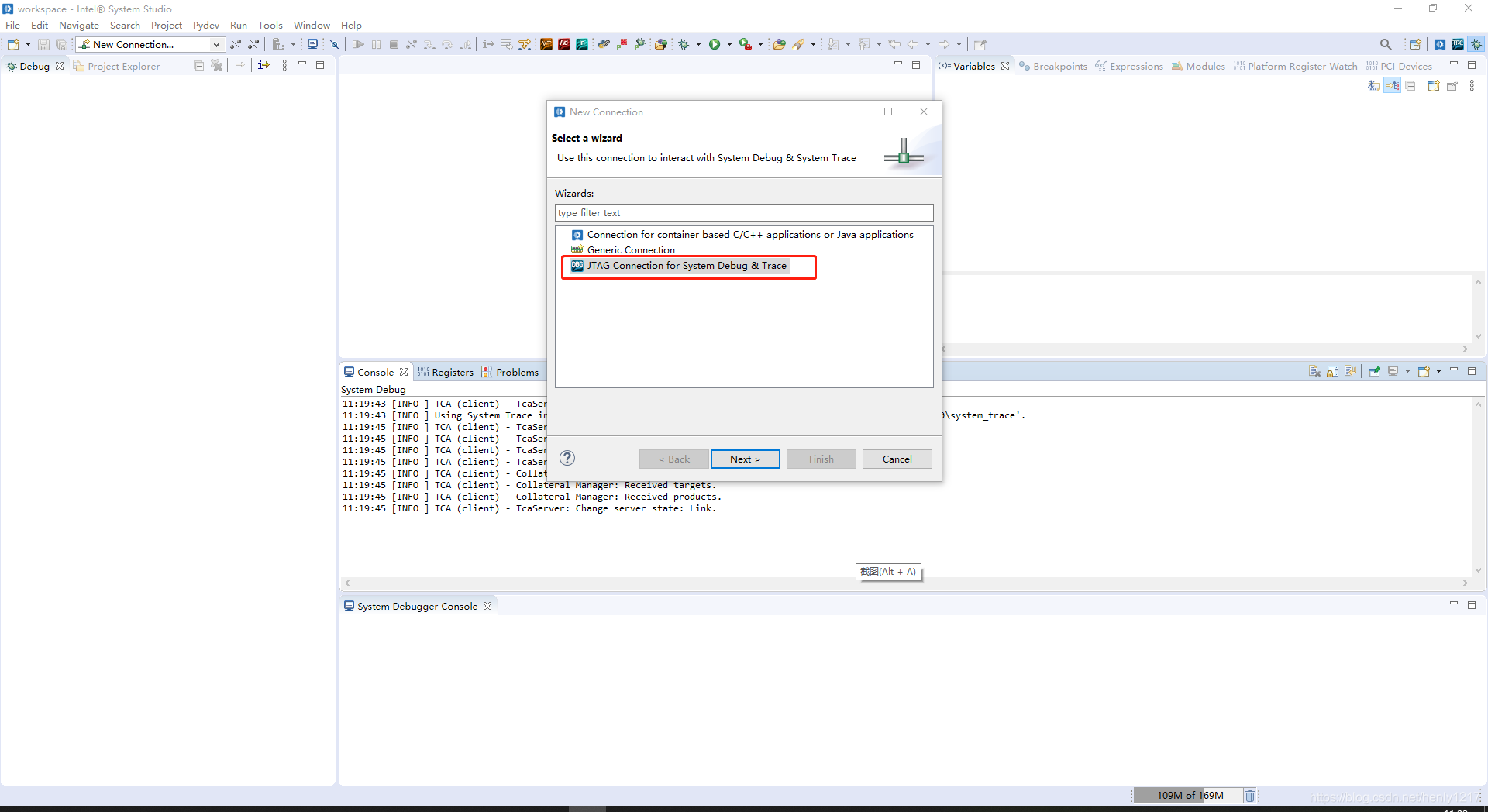Click the Suspend debug toolbar icon
Viewport: 1488px width, 812px height.
click(x=376, y=44)
